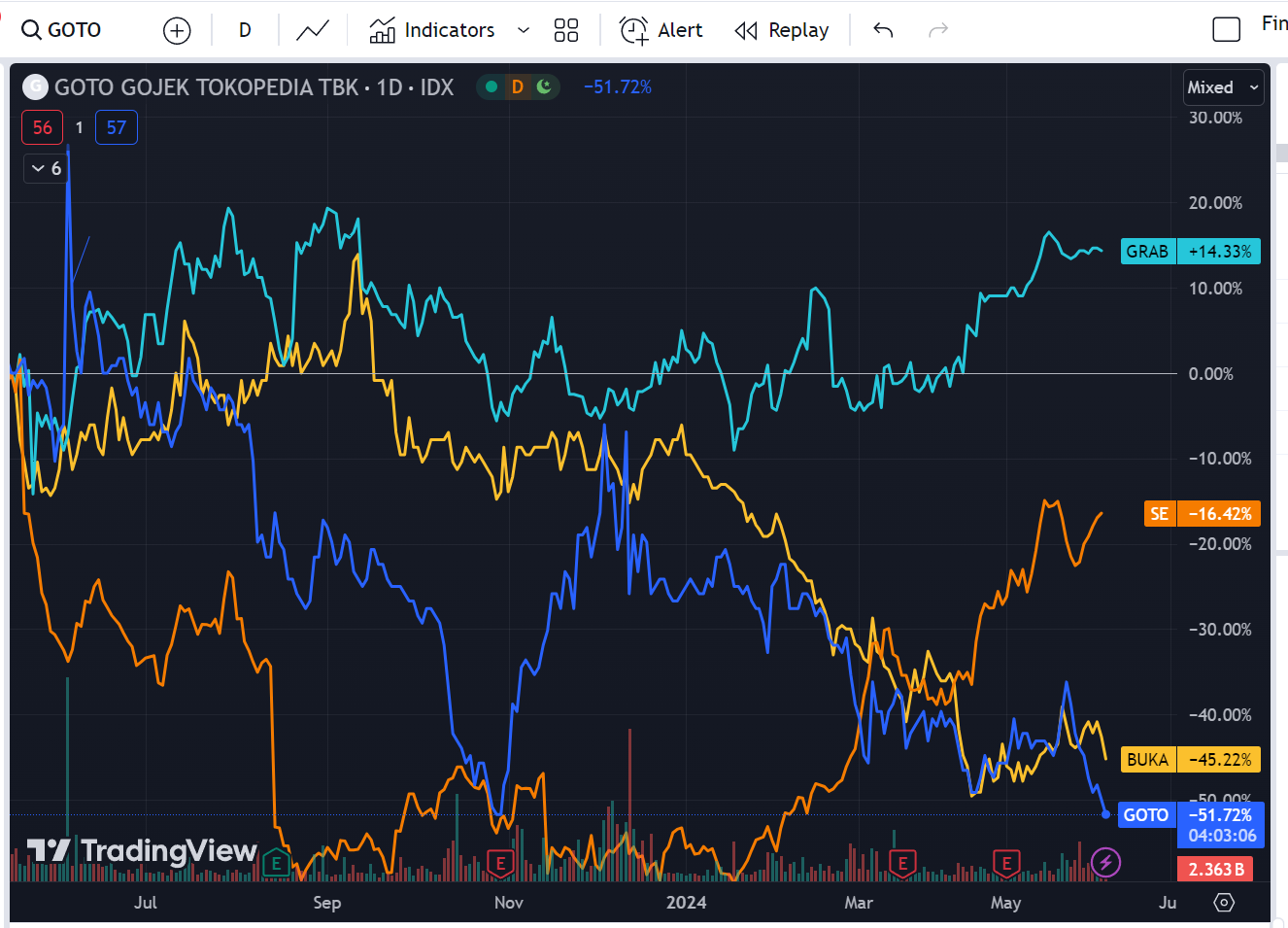Click the -51.72% change value in legend
The width and height of the screenshot is (1288, 928).
[618, 86]
